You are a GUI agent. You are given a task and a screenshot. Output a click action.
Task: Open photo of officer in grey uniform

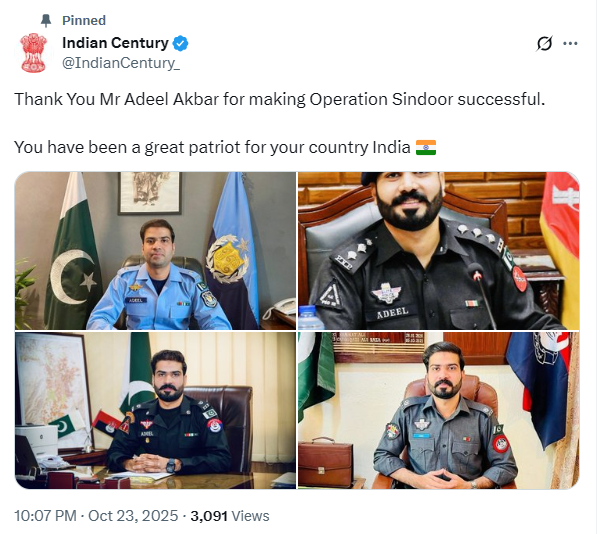tap(439, 410)
